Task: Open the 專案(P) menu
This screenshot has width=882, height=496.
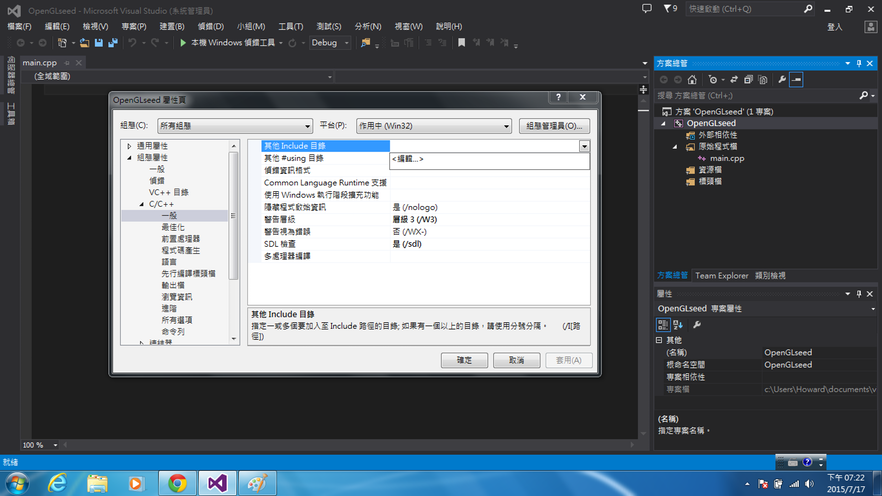Action: (x=134, y=26)
